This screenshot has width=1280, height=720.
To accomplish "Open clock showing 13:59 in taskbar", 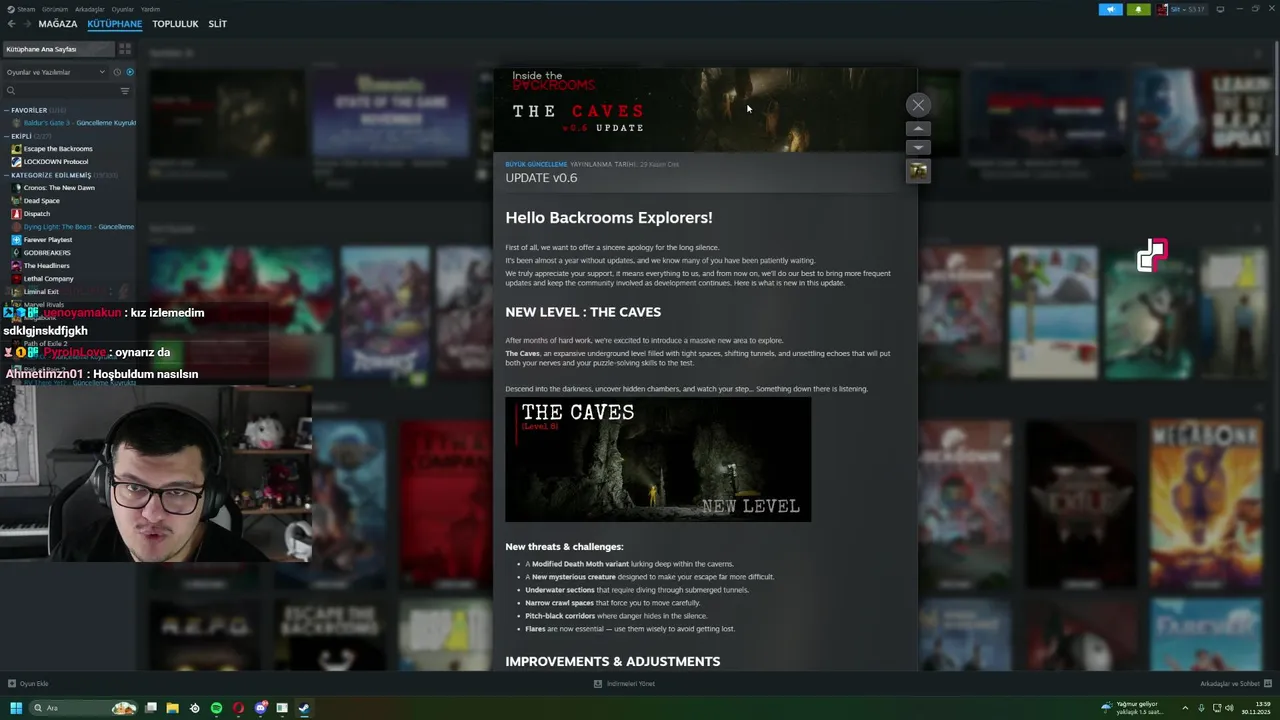I will [x=1256, y=708].
